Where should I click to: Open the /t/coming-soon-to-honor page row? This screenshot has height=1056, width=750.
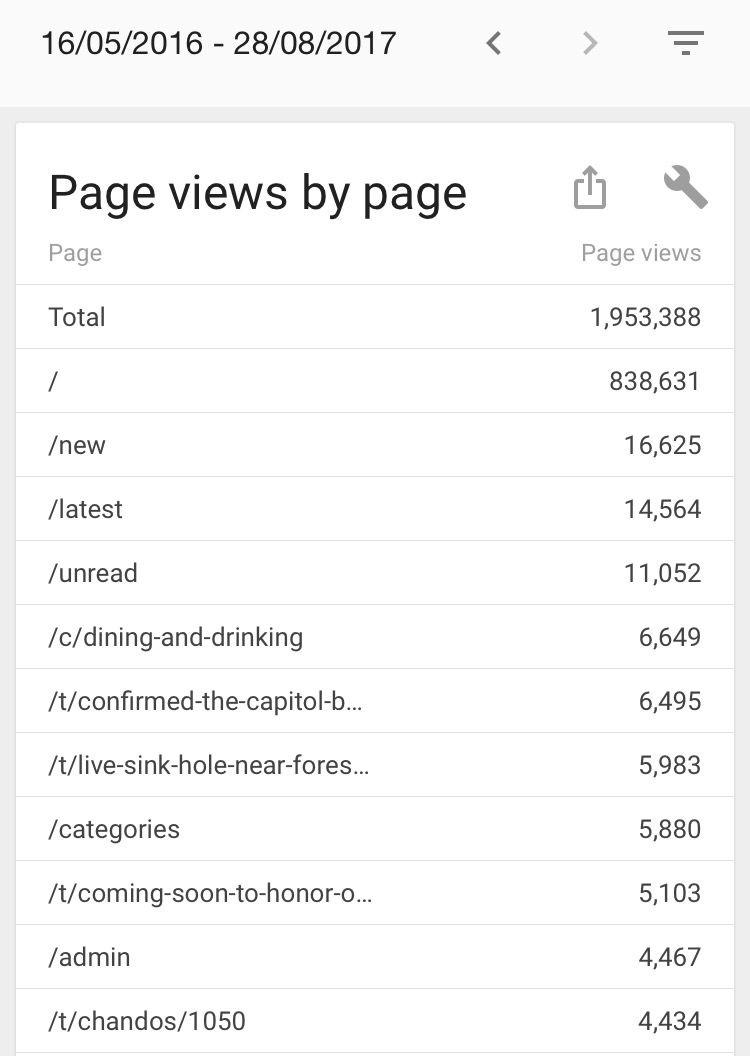point(374,893)
